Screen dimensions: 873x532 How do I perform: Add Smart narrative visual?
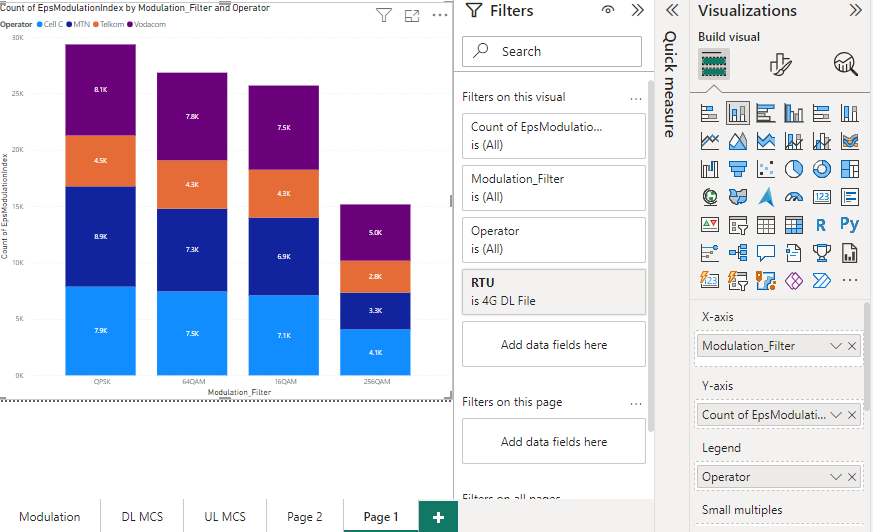tap(793, 253)
